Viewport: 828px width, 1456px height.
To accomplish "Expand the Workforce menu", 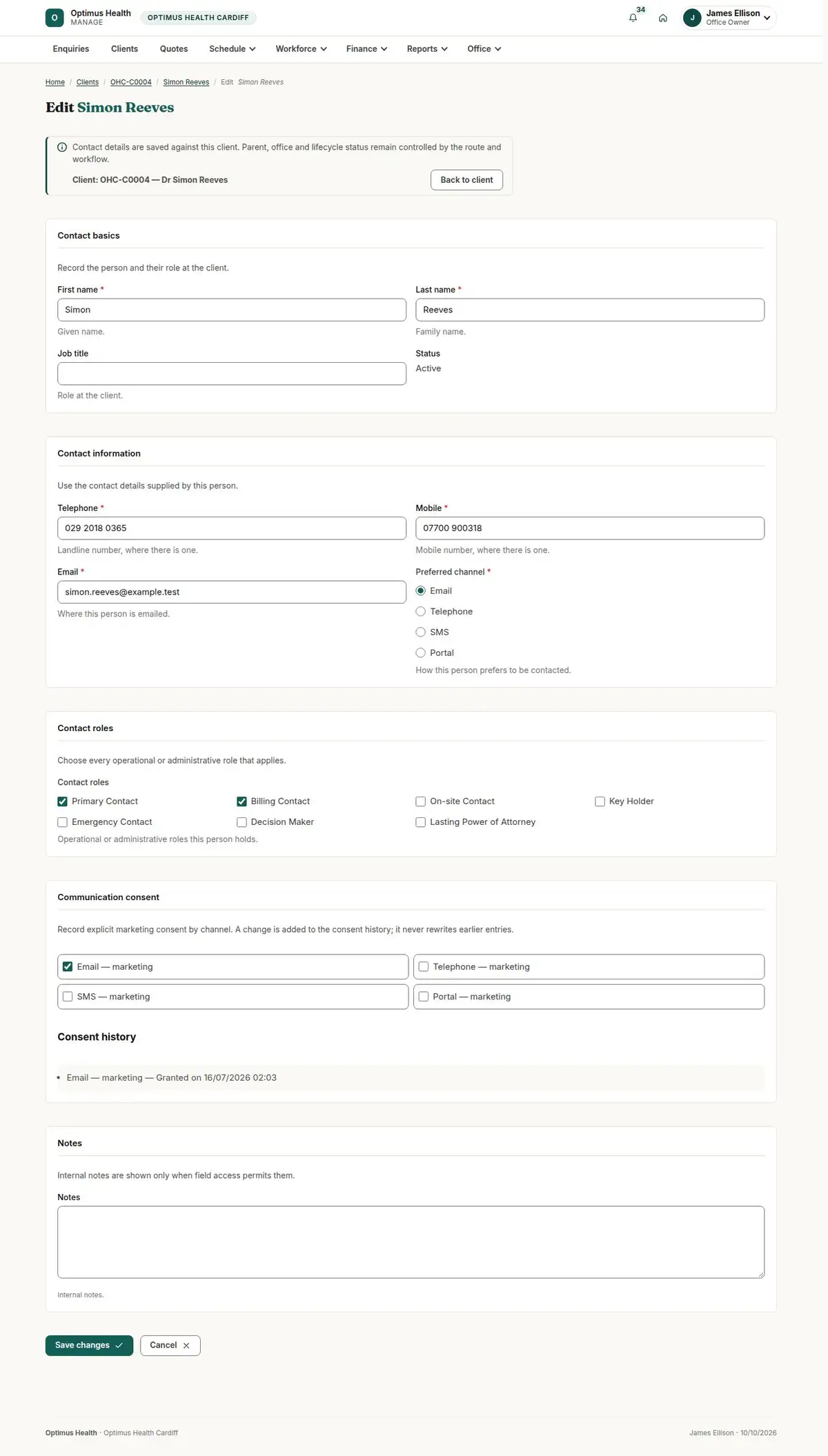I will click(x=301, y=49).
